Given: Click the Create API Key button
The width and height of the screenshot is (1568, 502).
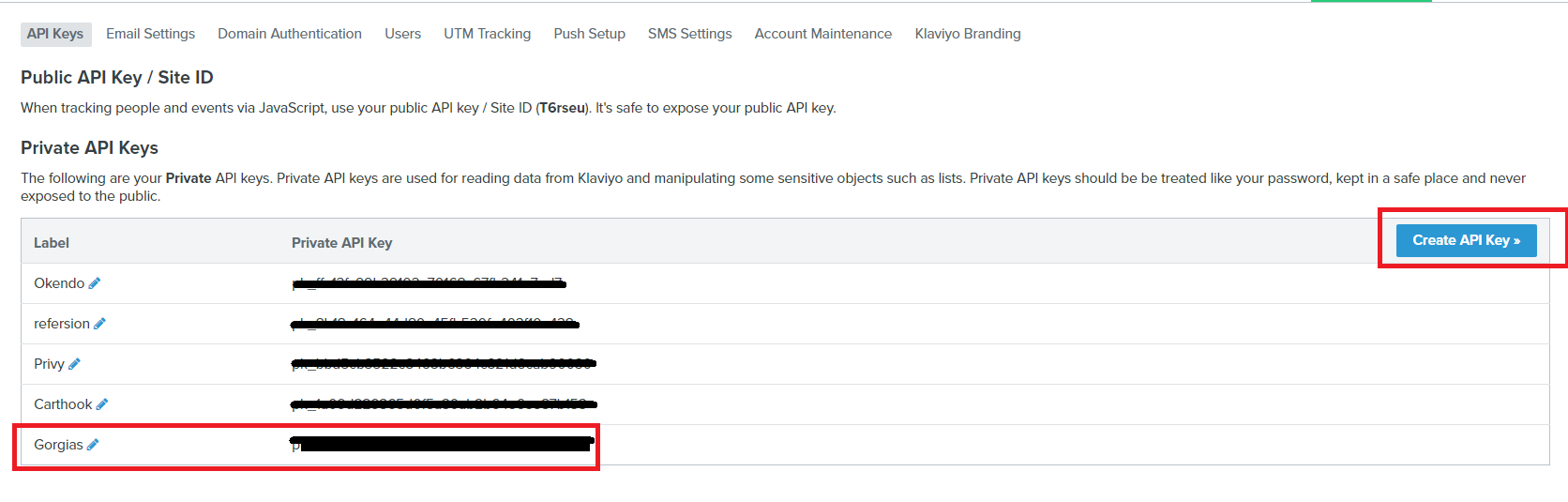Looking at the screenshot, I should pyautogui.click(x=1466, y=240).
